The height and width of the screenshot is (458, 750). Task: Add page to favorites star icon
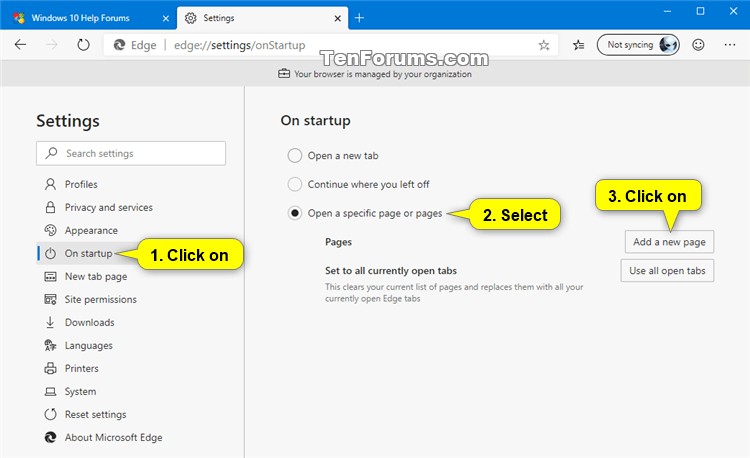pyautogui.click(x=544, y=45)
